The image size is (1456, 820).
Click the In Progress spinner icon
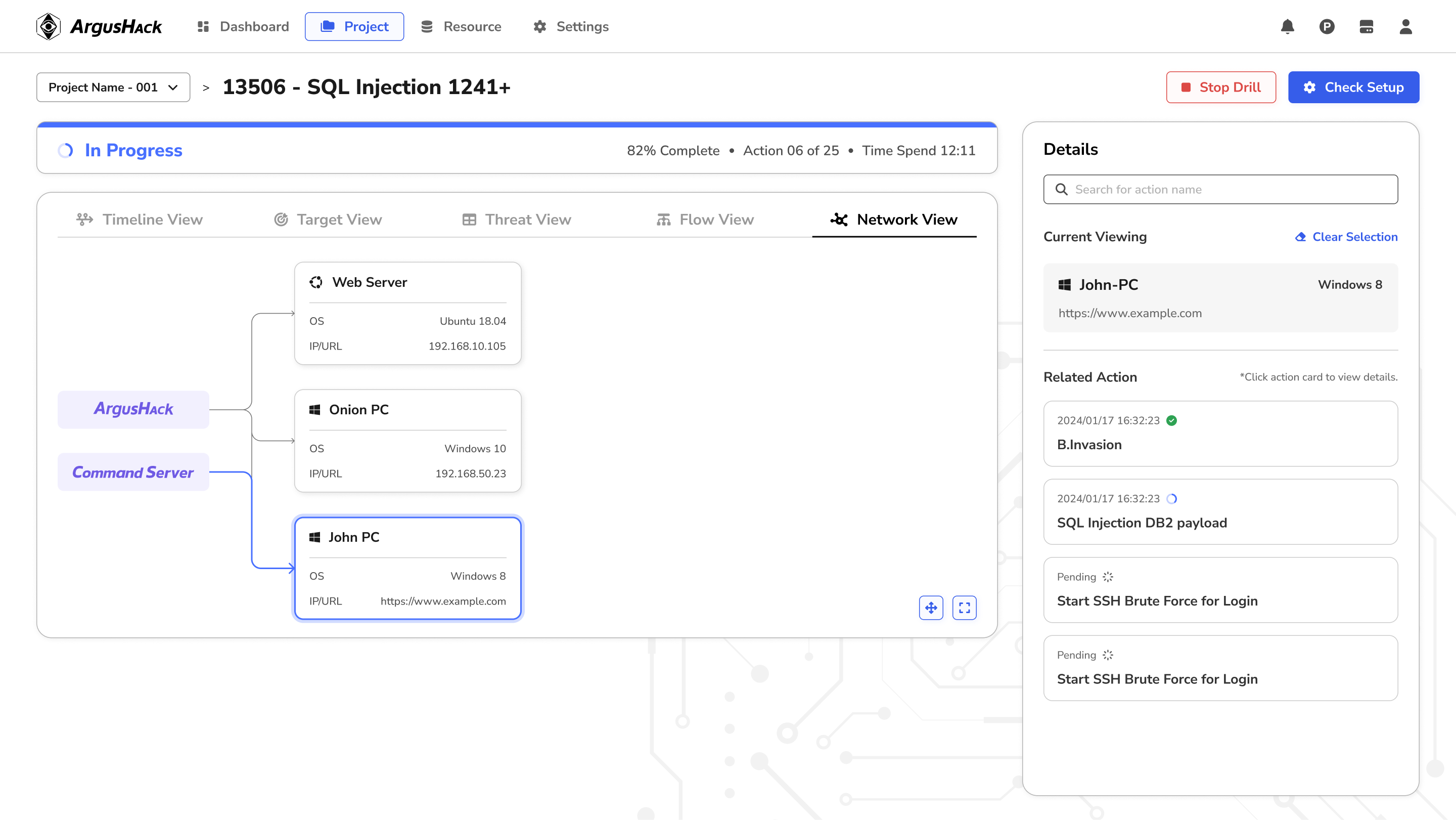[66, 150]
